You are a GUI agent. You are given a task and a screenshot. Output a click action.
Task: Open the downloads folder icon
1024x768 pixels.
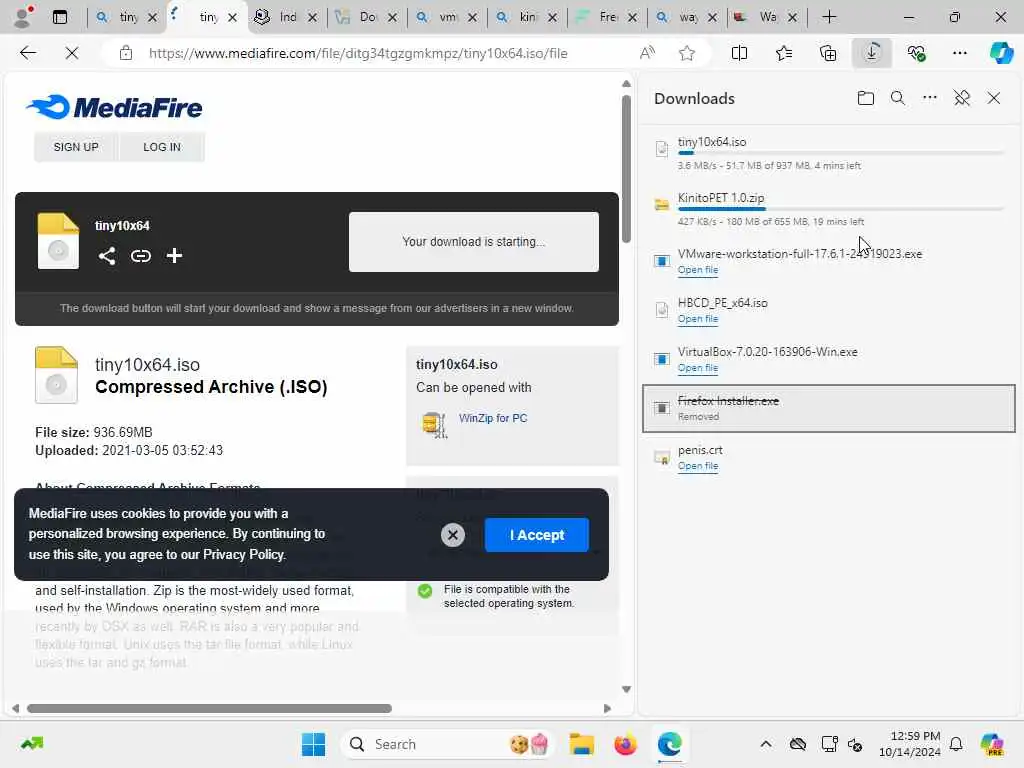click(865, 98)
